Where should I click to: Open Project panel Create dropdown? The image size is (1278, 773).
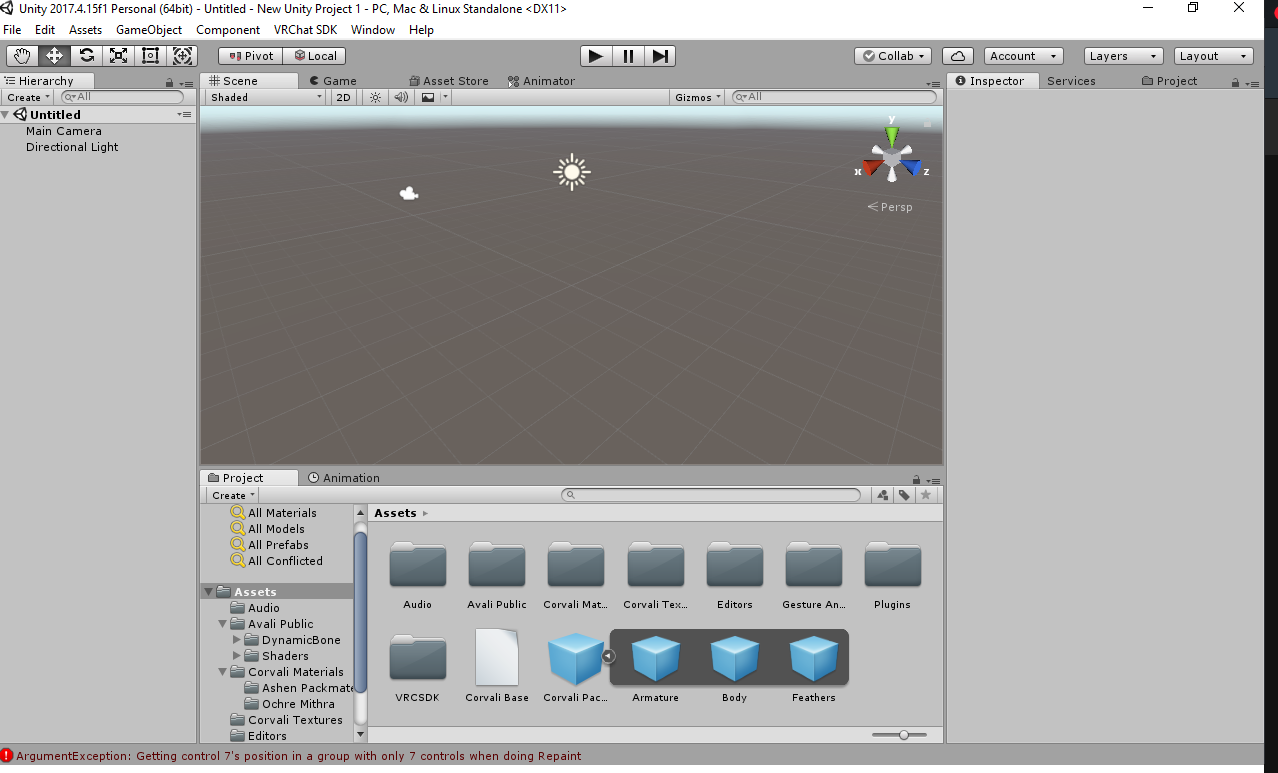coord(233,495)
